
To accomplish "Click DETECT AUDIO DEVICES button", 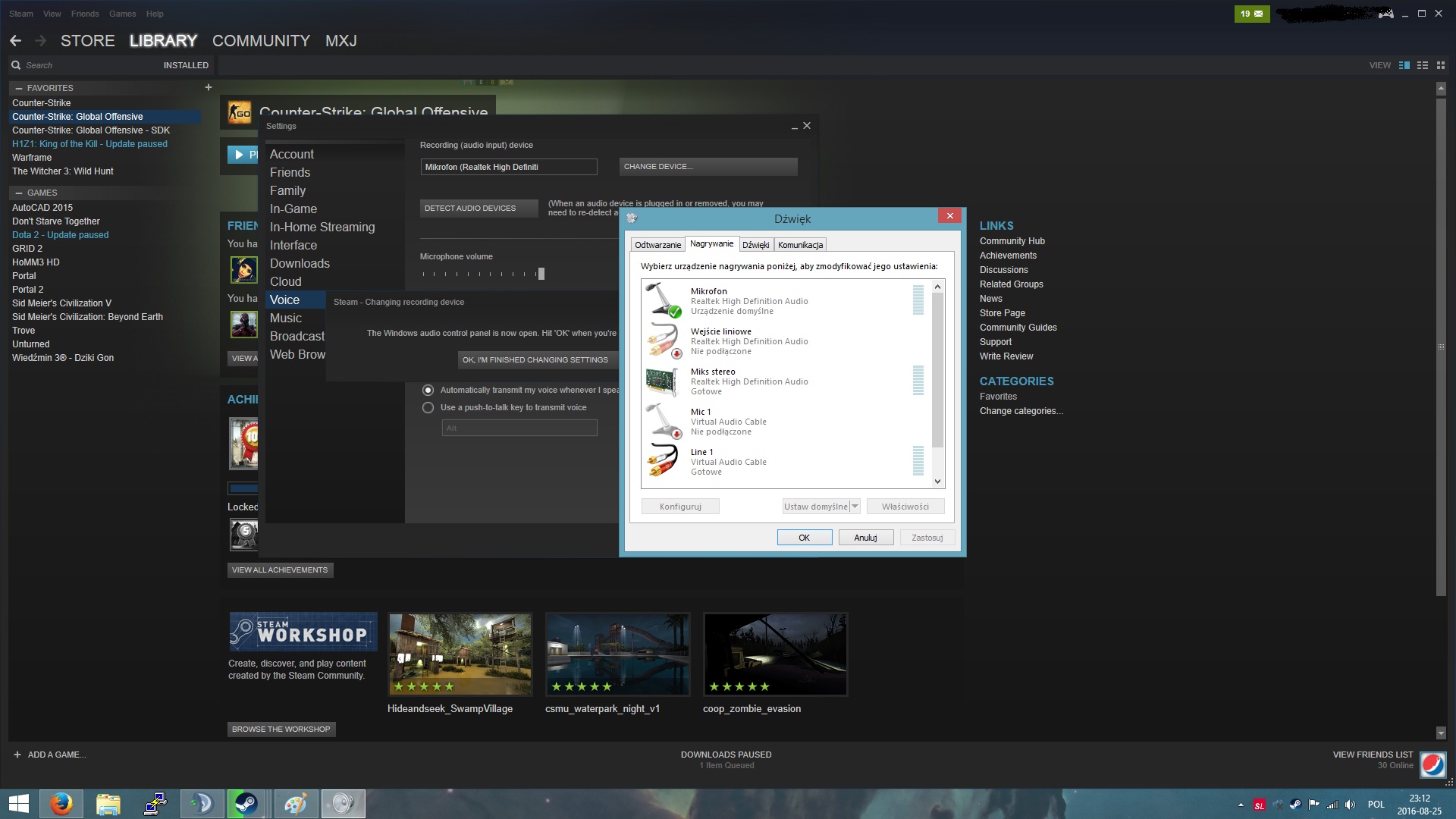I will click(479, 208).
